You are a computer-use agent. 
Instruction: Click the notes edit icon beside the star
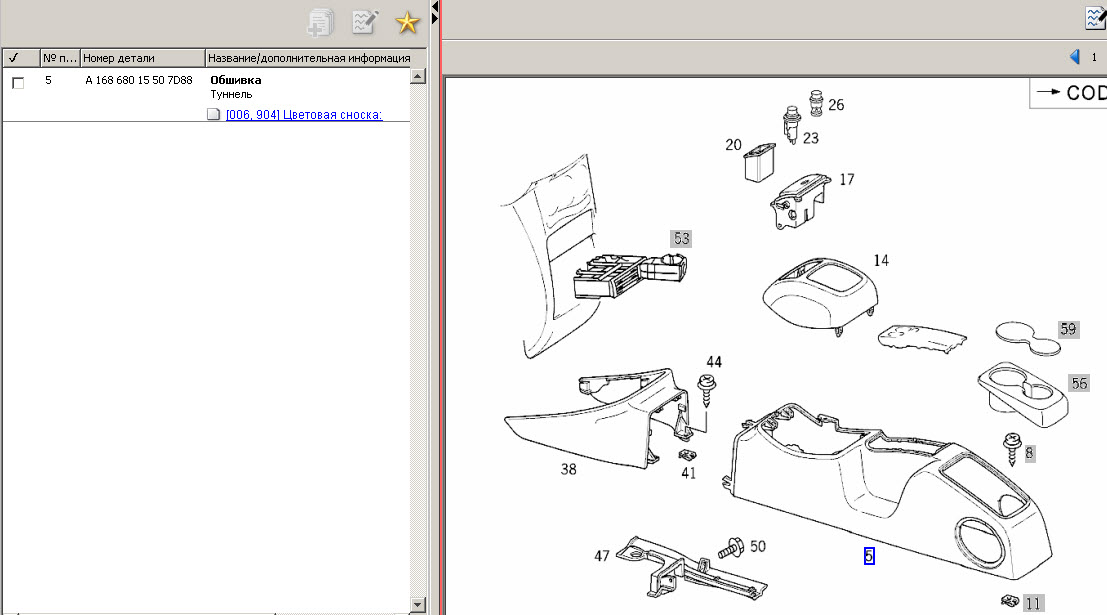(365, 22)
